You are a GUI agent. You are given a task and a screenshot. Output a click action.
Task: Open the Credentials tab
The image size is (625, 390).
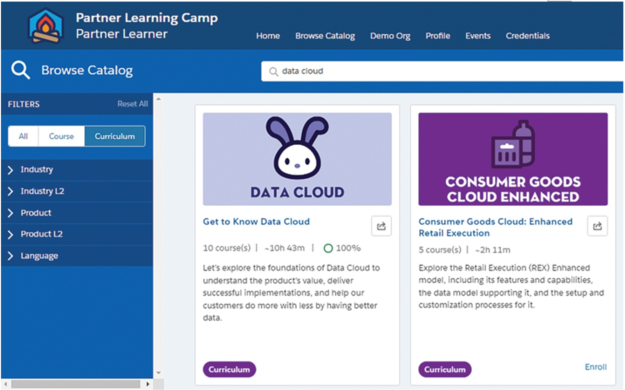pos(528,36)
